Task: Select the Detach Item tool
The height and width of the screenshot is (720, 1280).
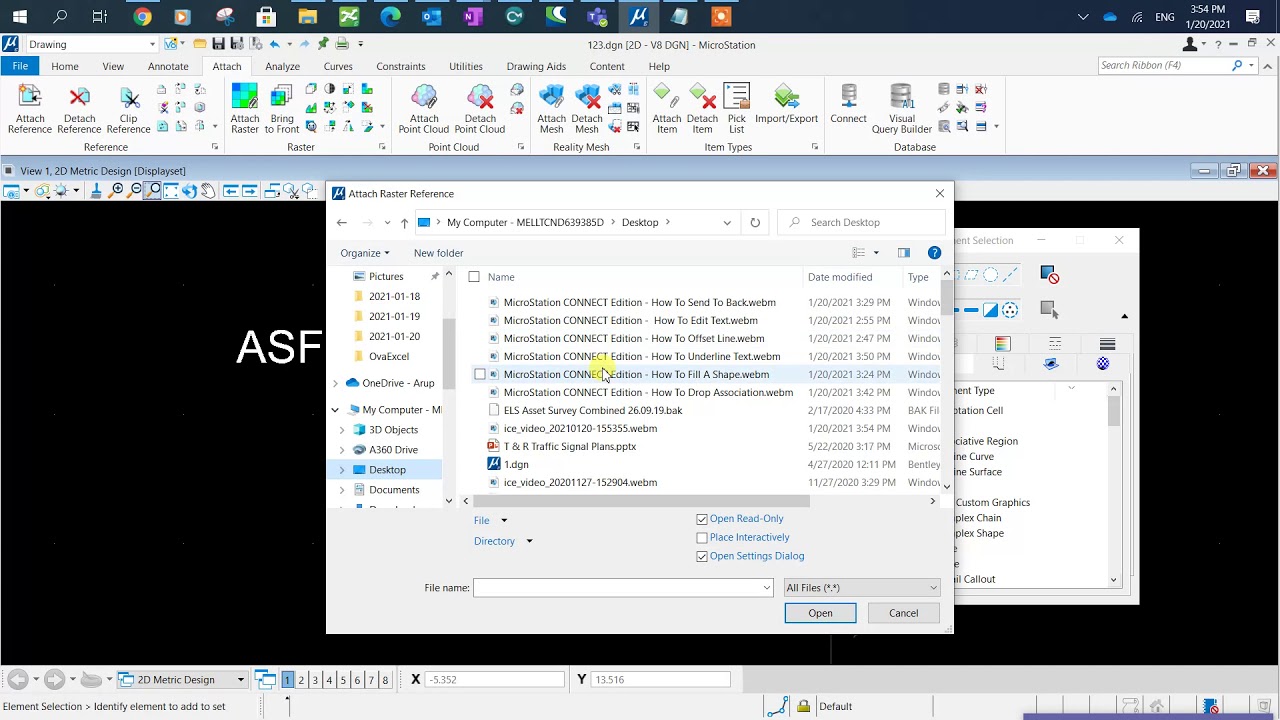Action: (x=702, y=109)
